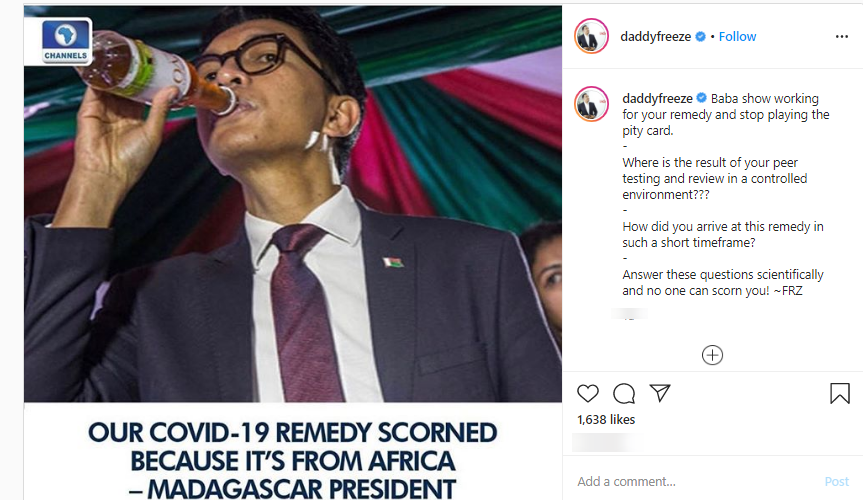Click the Channels logo on the image
Viewport: 863px width, 500px height.
click(x=66, y=40)
